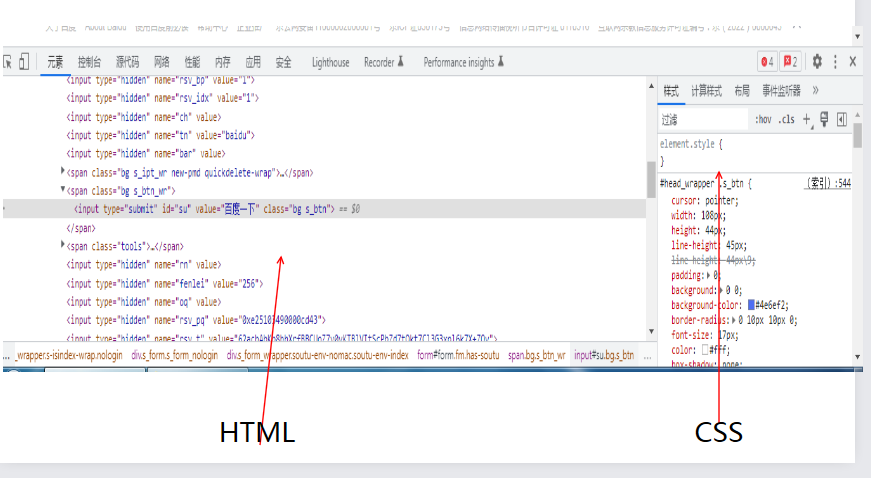Open DevTools more options menu
This screenshot has width=871, height=478.
click(835, 62)
